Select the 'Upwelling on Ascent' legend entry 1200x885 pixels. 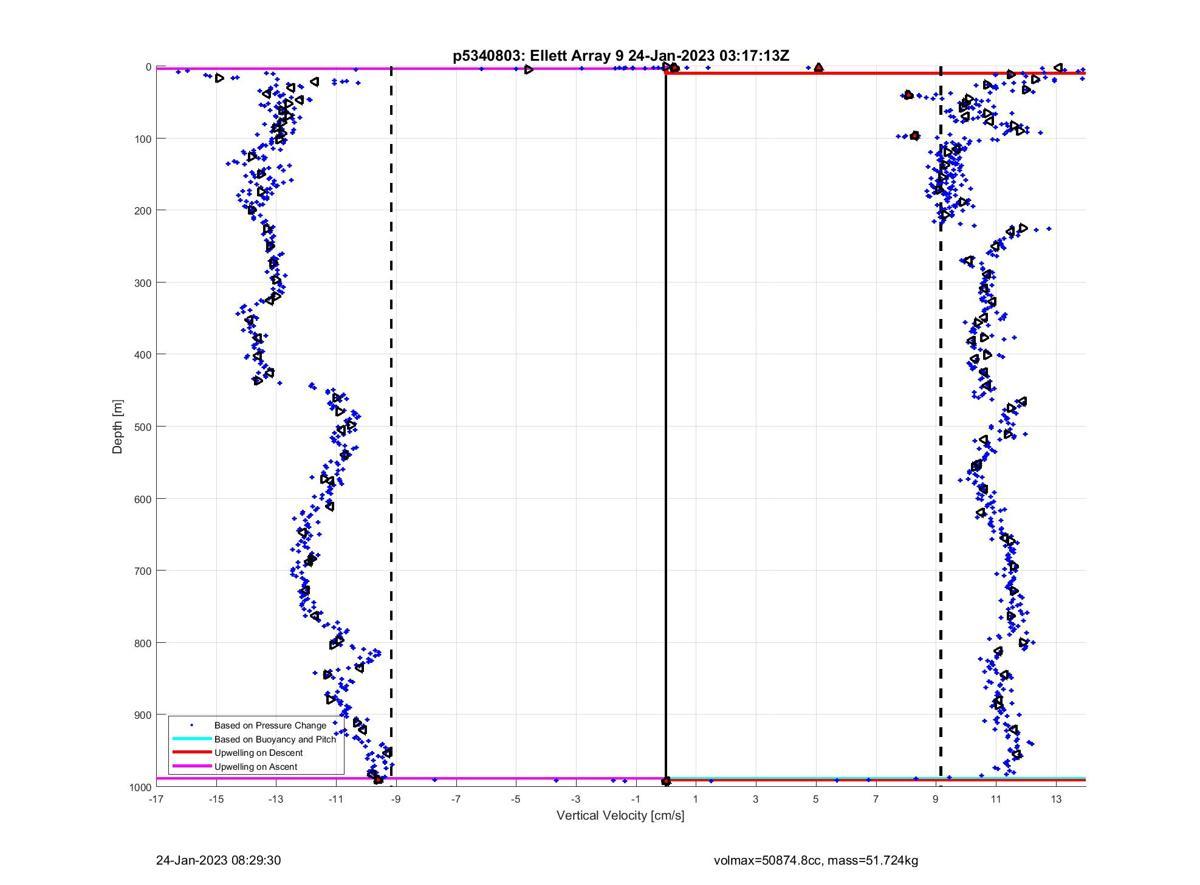[x=258, y=766]
